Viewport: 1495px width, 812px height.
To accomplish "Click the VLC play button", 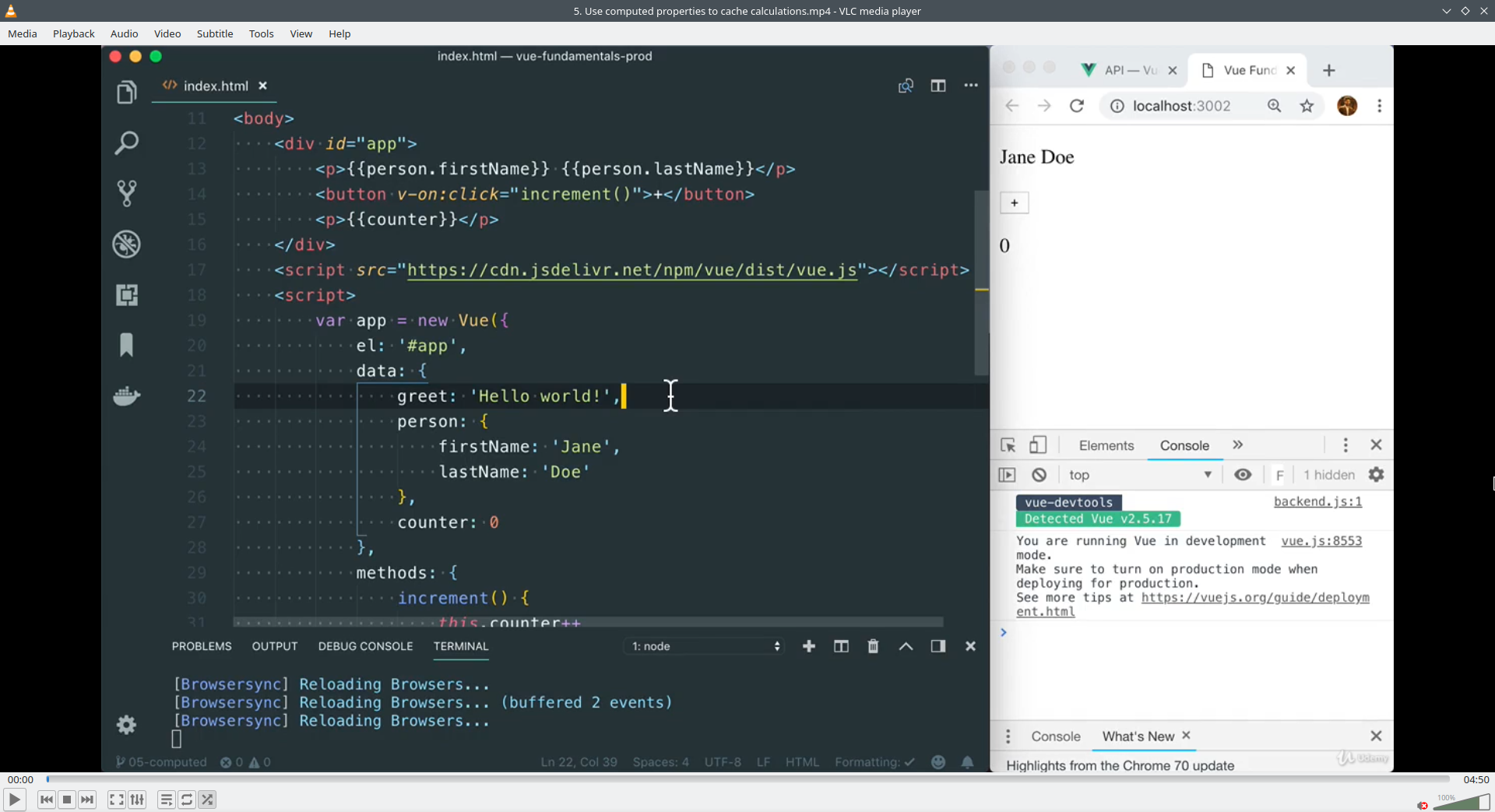I will click(14, 800).
